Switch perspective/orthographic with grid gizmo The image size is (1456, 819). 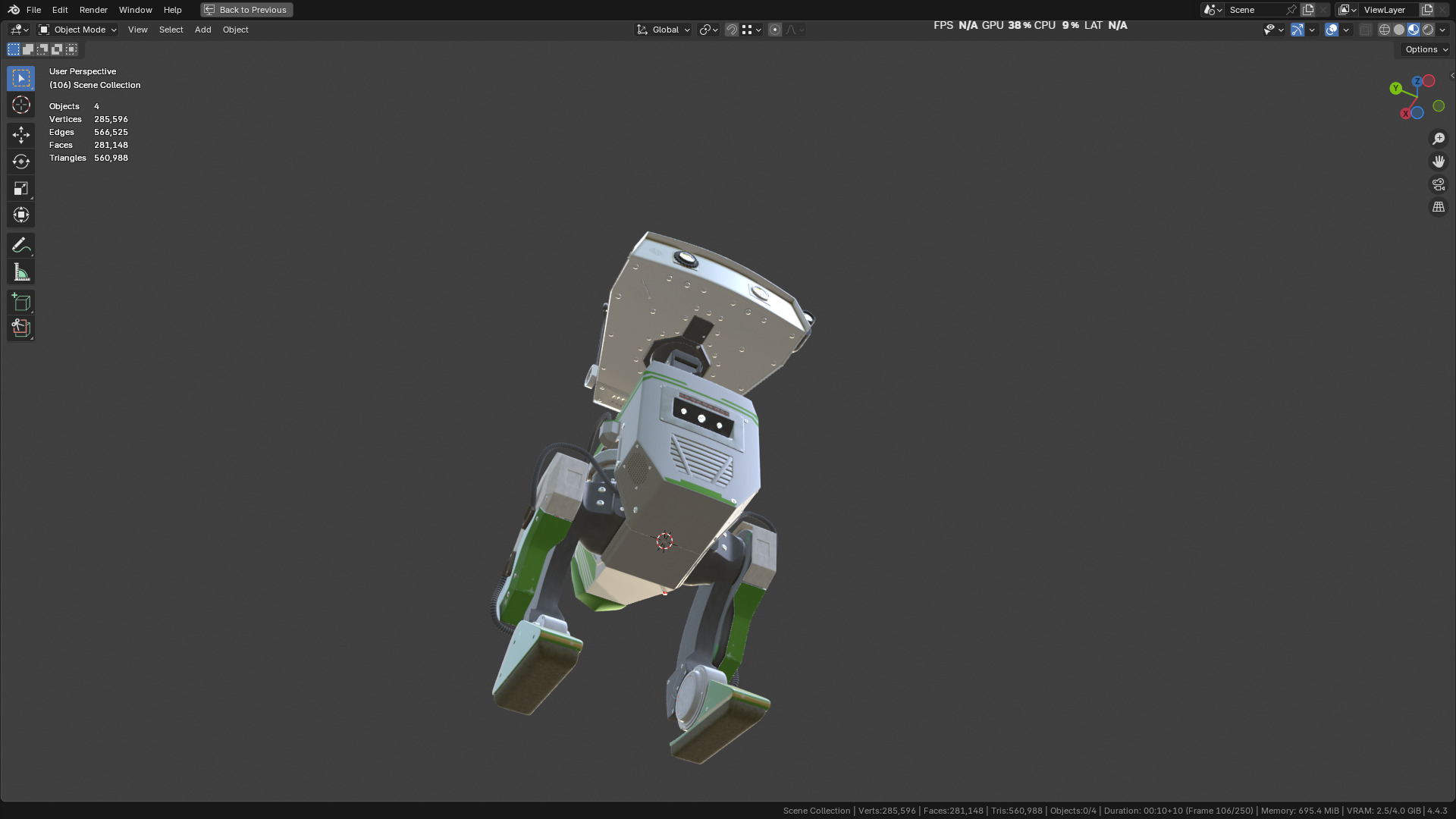click(x=1439, y=207)
